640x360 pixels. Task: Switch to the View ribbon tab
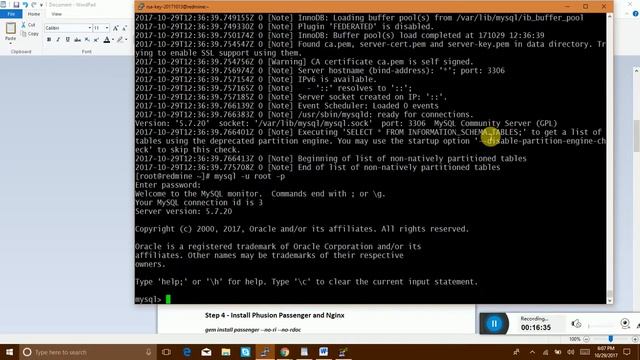pyautogui.click(x=56, y=14)
